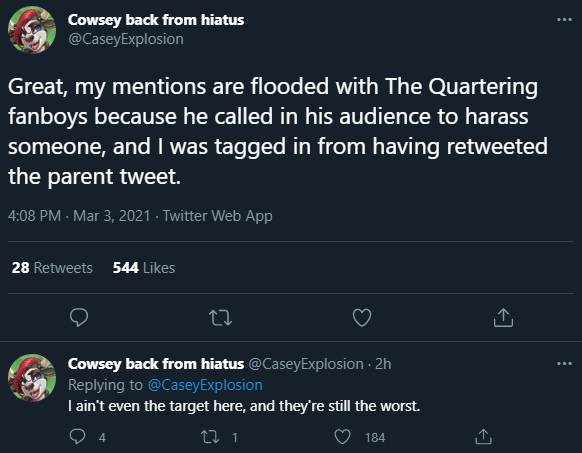
Task: View the 544 Likes list
Action: tap(144, 268)
